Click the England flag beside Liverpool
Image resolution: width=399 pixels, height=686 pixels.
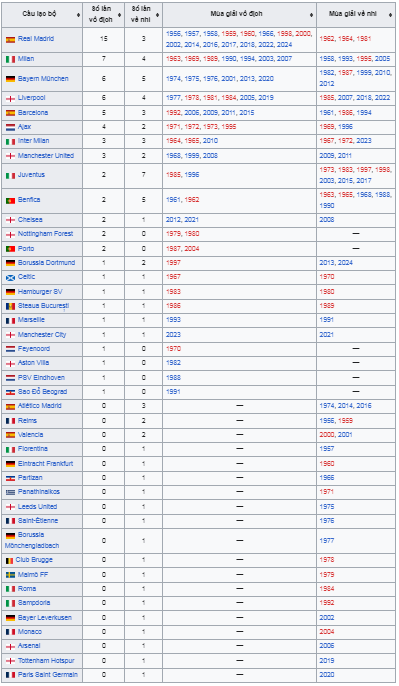(10, 98)
